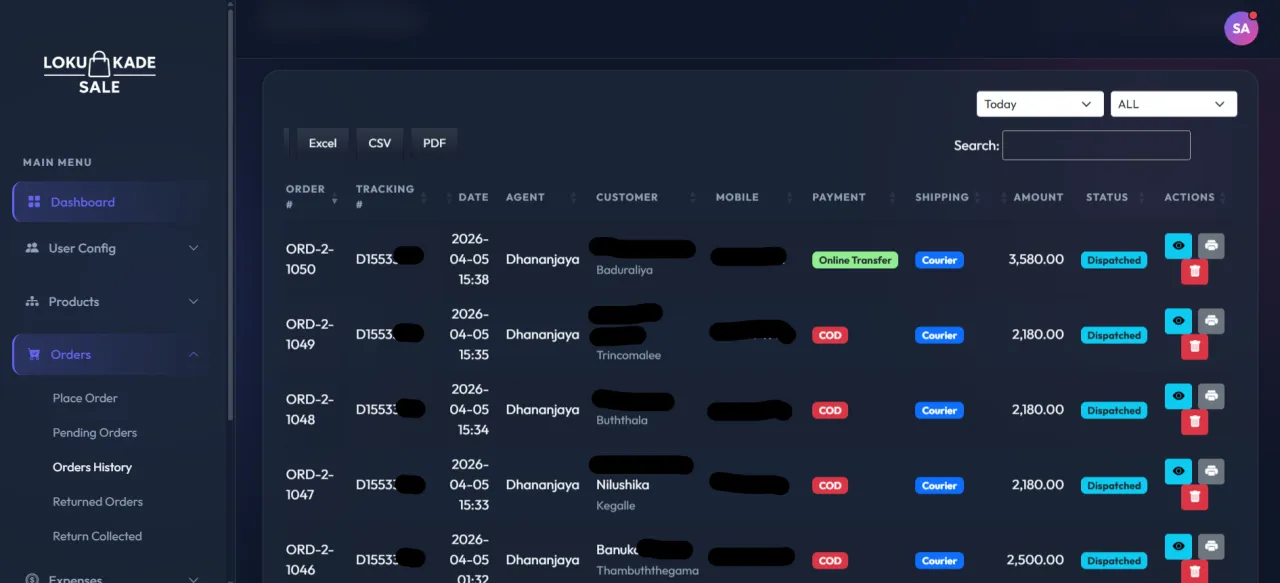This screenshot has width=1280, height=583.
Task: Click the shopping cart icon next to Orders
Action: tap(34, 354)
